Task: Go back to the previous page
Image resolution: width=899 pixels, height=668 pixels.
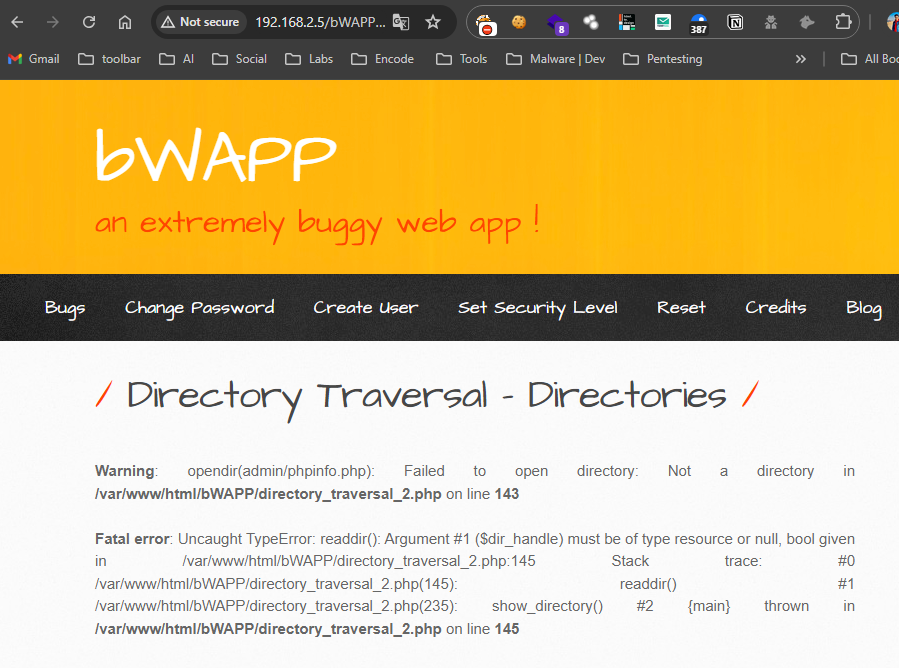Action: pos(17,22)
